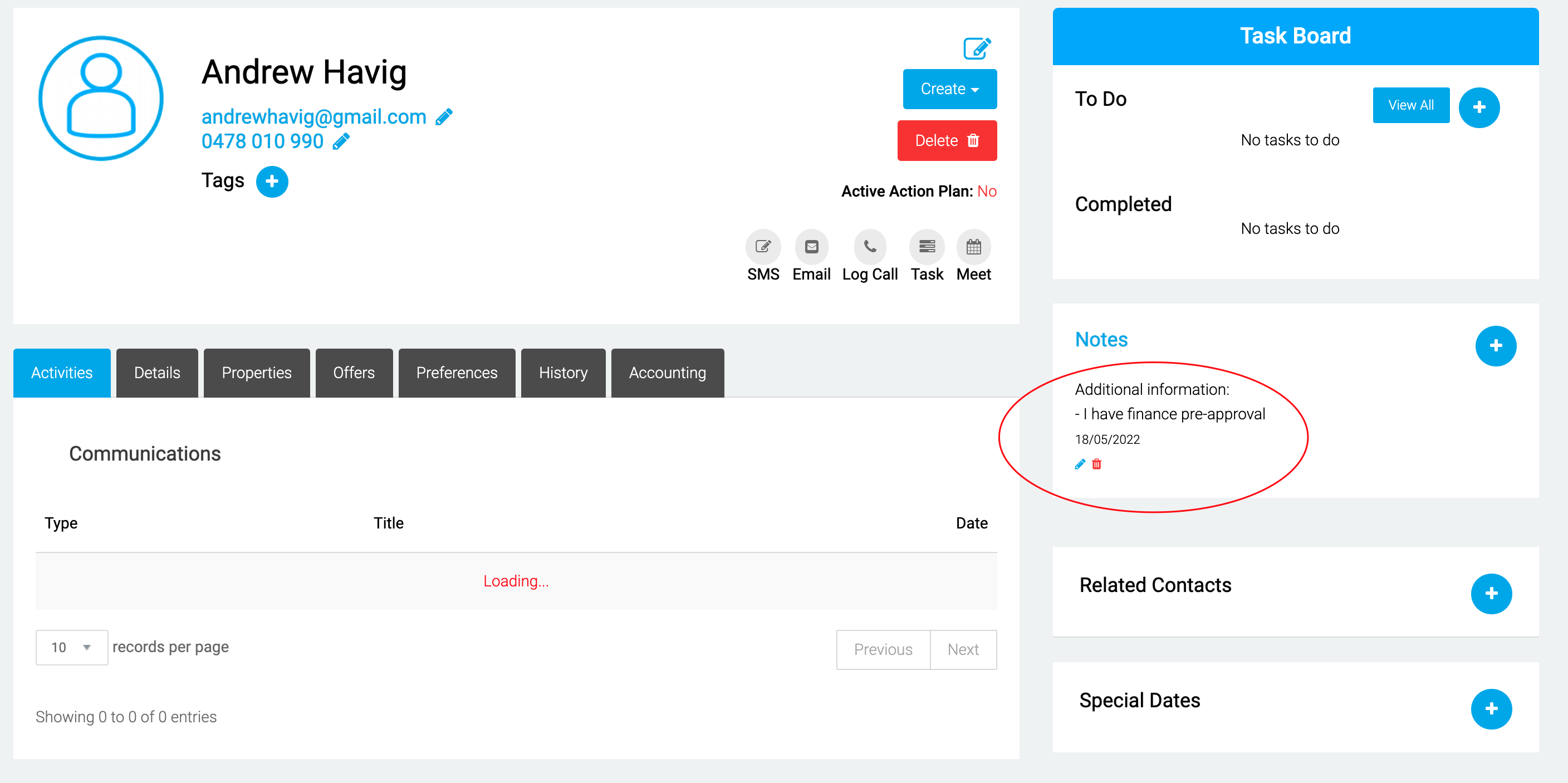Screen dimensions: 1568x783
Task: Switch to the Activities tab
Action: tap(62, 373)
